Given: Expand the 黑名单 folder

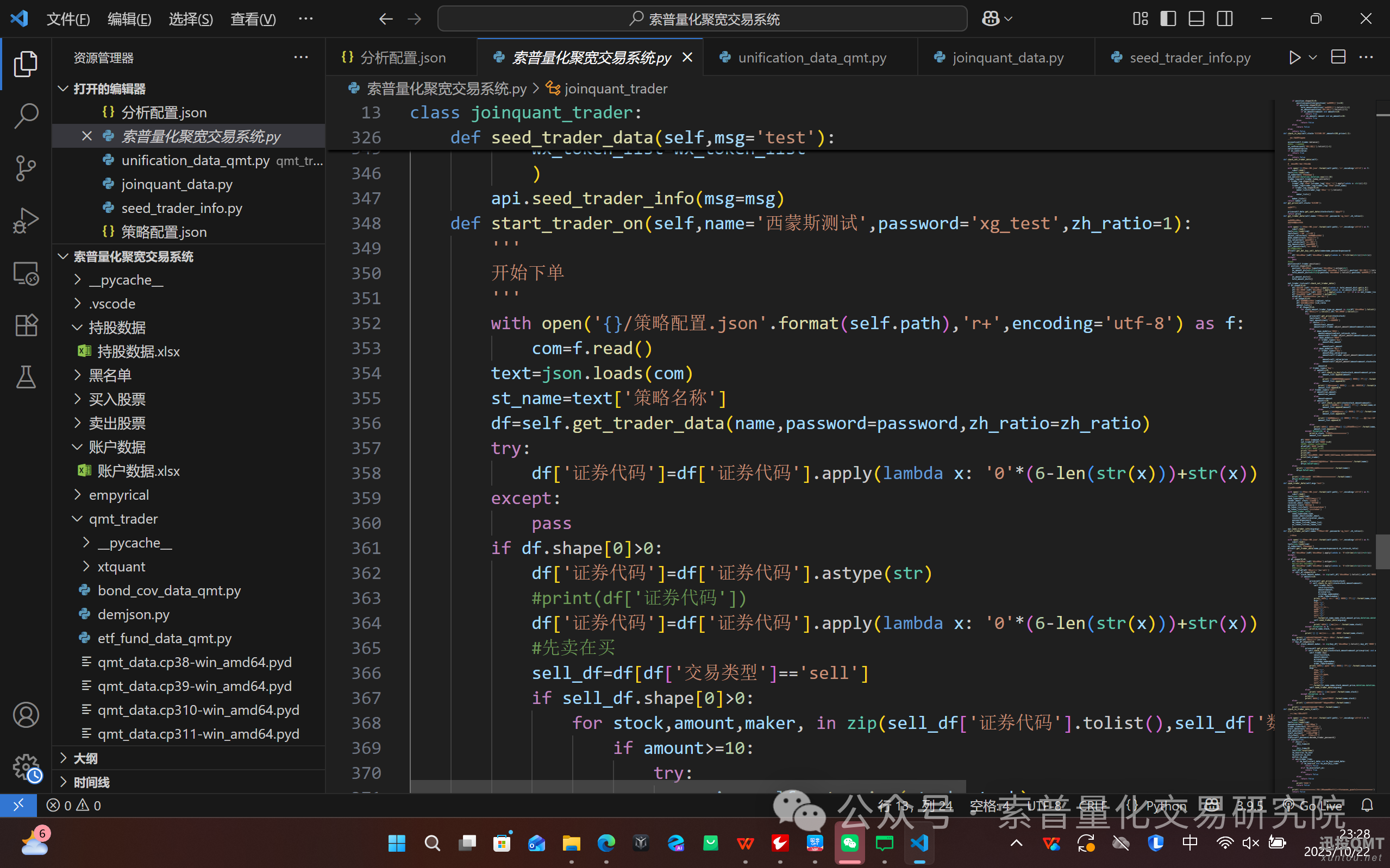Looking at the screenshot, I should [x=110, y=375].
